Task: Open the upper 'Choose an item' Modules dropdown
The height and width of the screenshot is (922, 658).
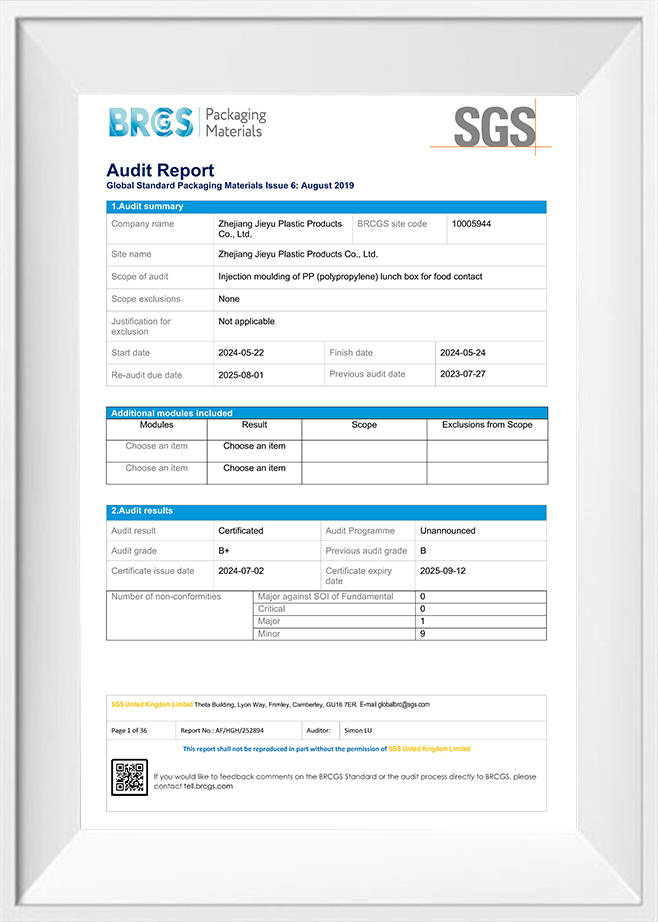Action: click(156, 446)
